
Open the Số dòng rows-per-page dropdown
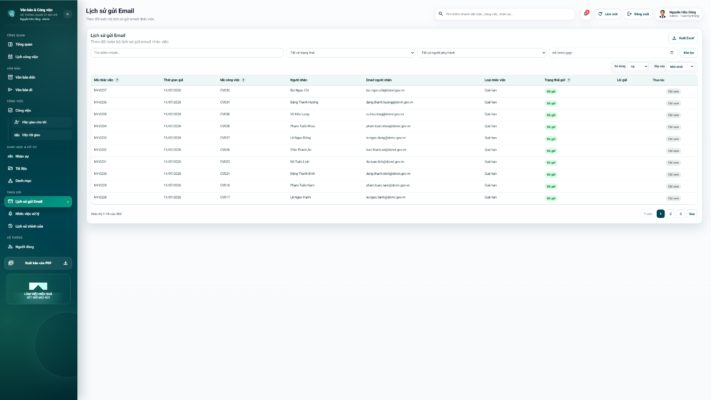pyautogui.click(x=638, y=67)
